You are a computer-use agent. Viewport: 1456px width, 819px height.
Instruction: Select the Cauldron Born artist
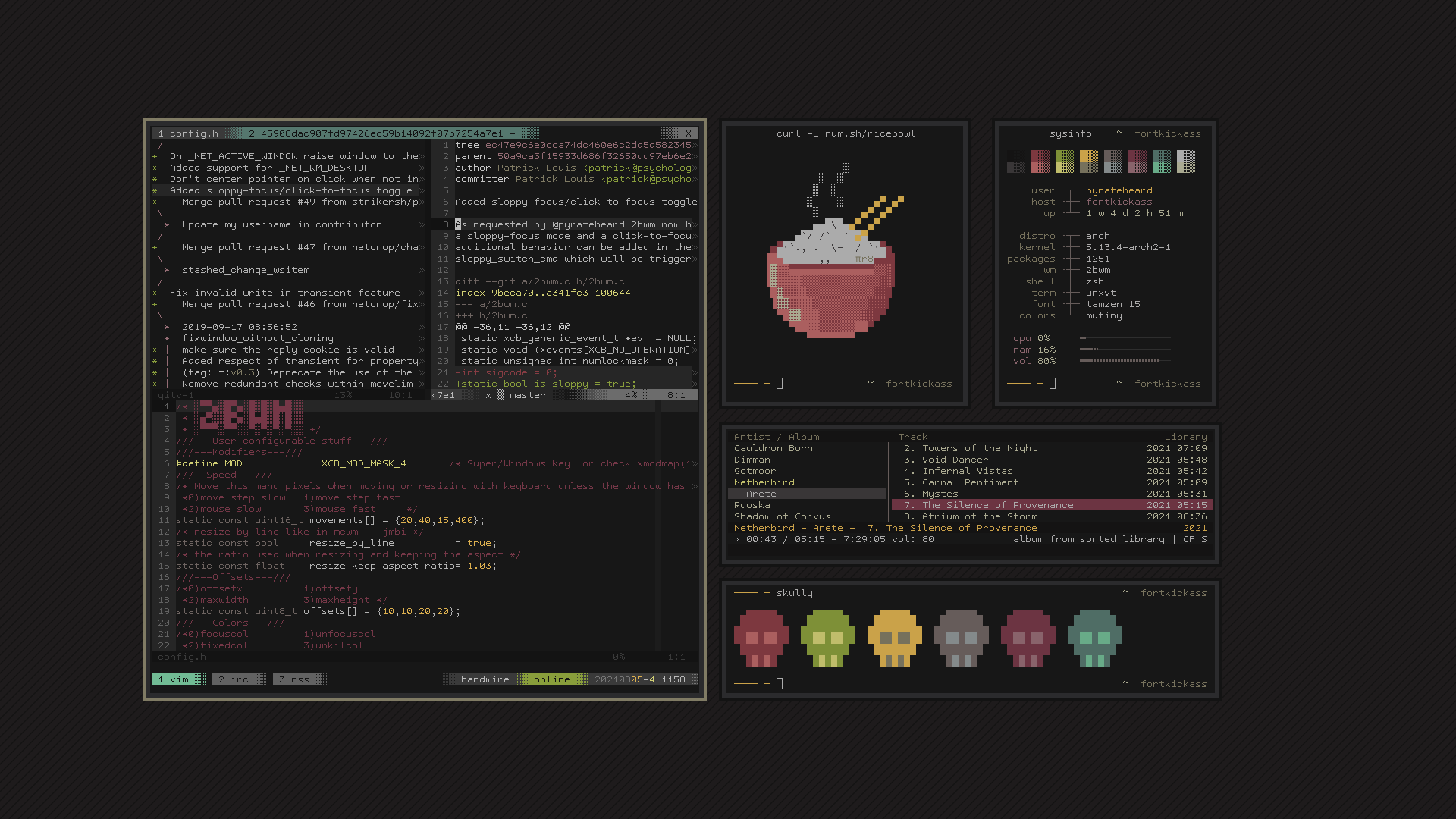tap(773, 448)
